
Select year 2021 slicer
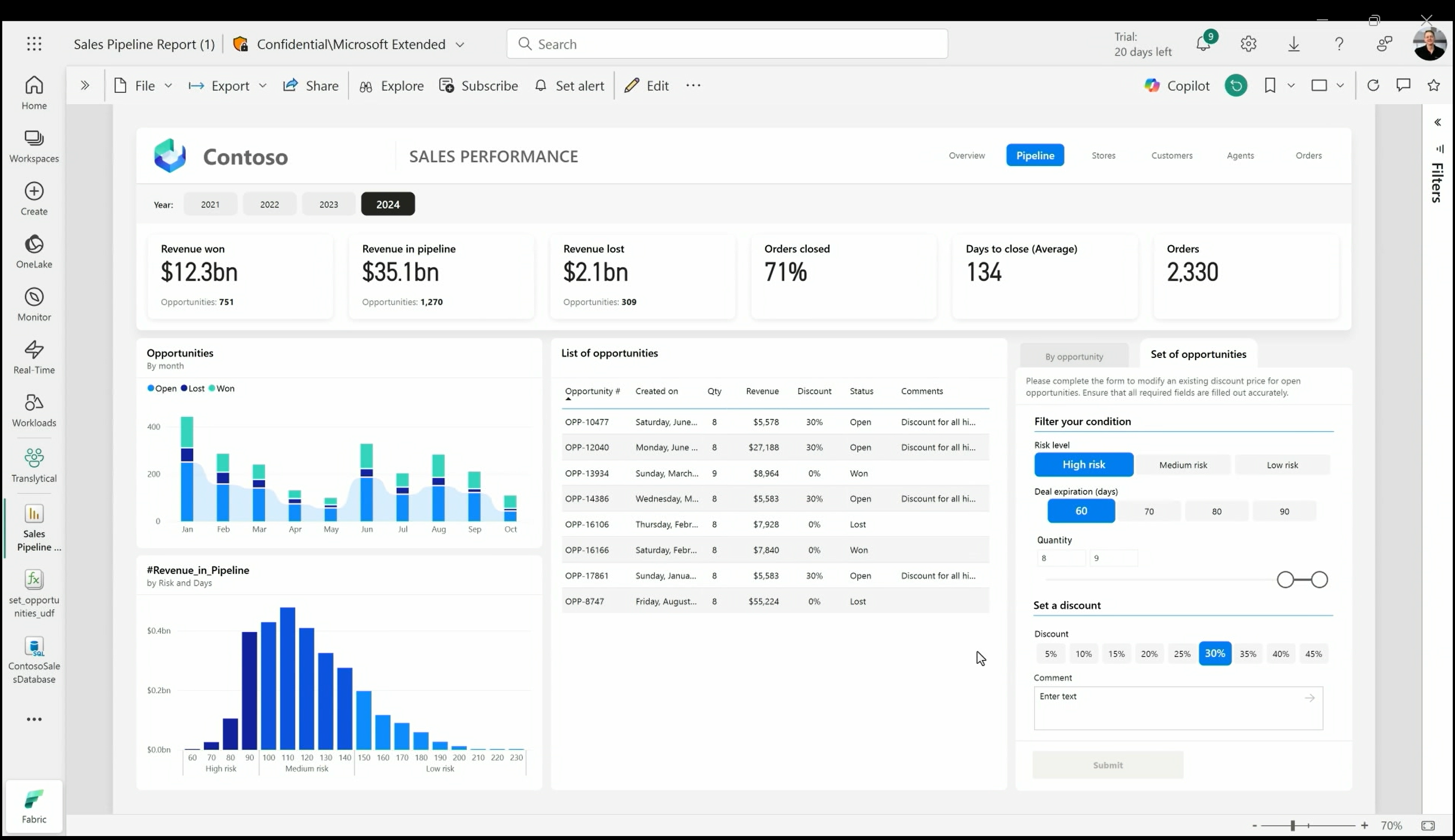[x=210, y=204]
